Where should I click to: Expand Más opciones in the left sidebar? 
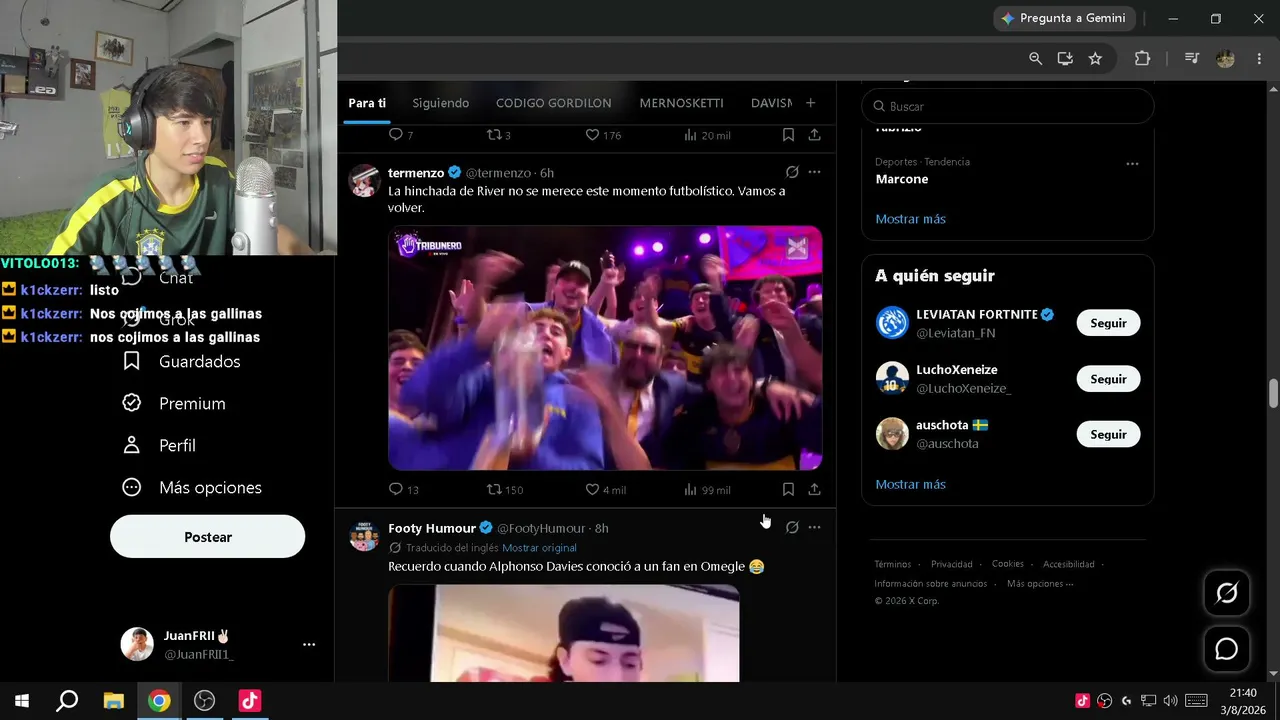[x=191, y=487]
